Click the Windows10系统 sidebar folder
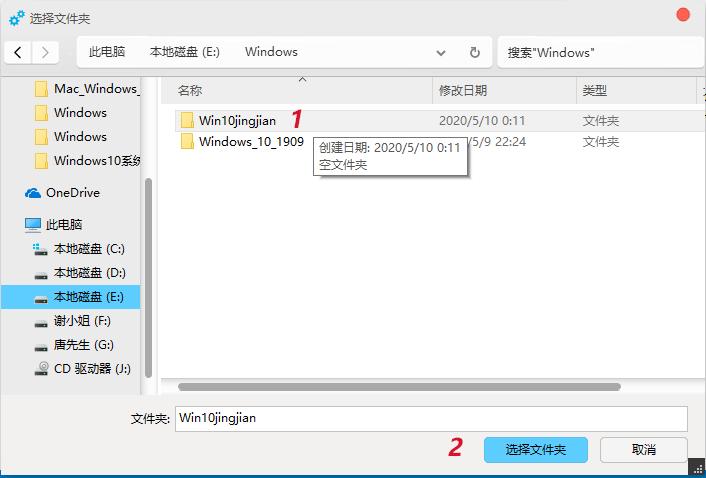 [97, 161]
